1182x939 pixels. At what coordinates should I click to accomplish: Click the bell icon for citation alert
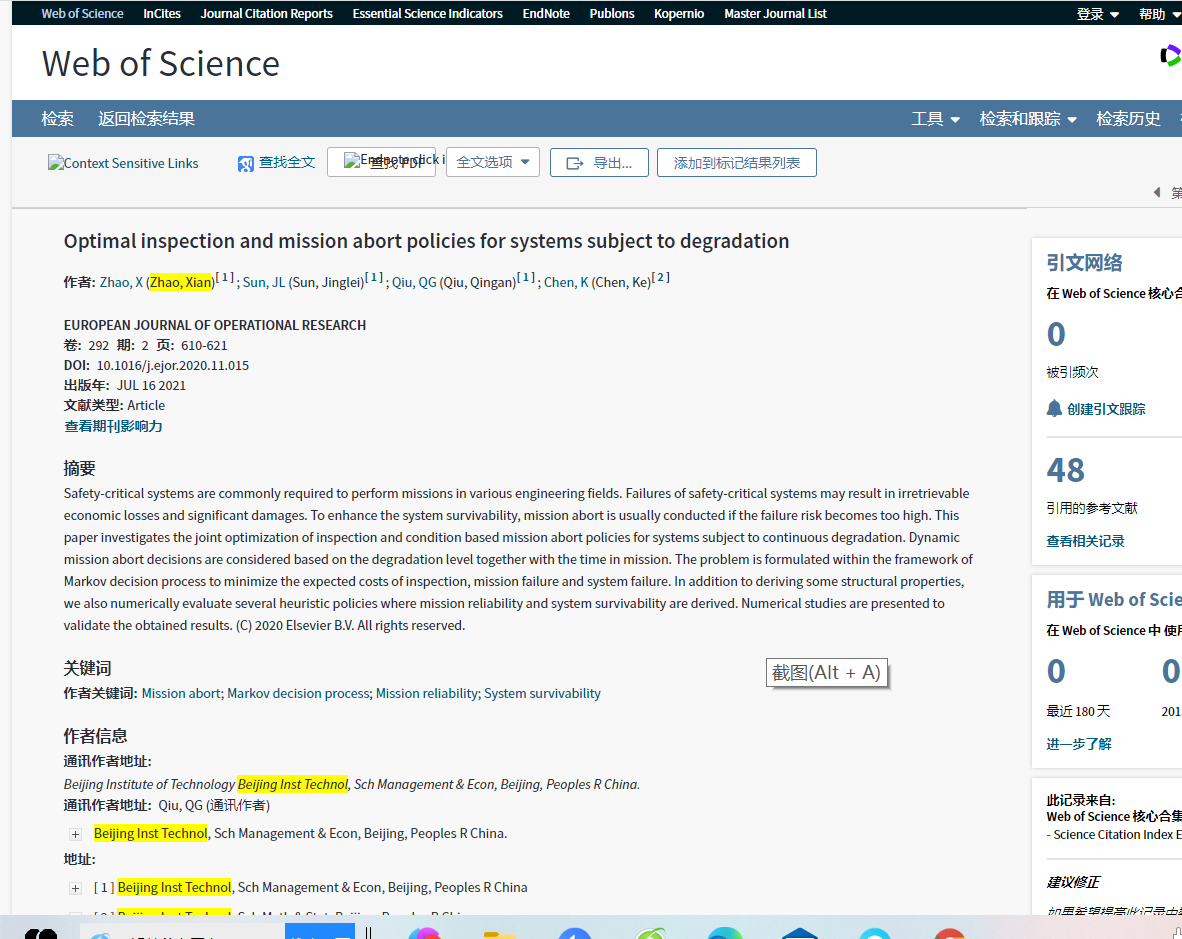[1054, 409]
